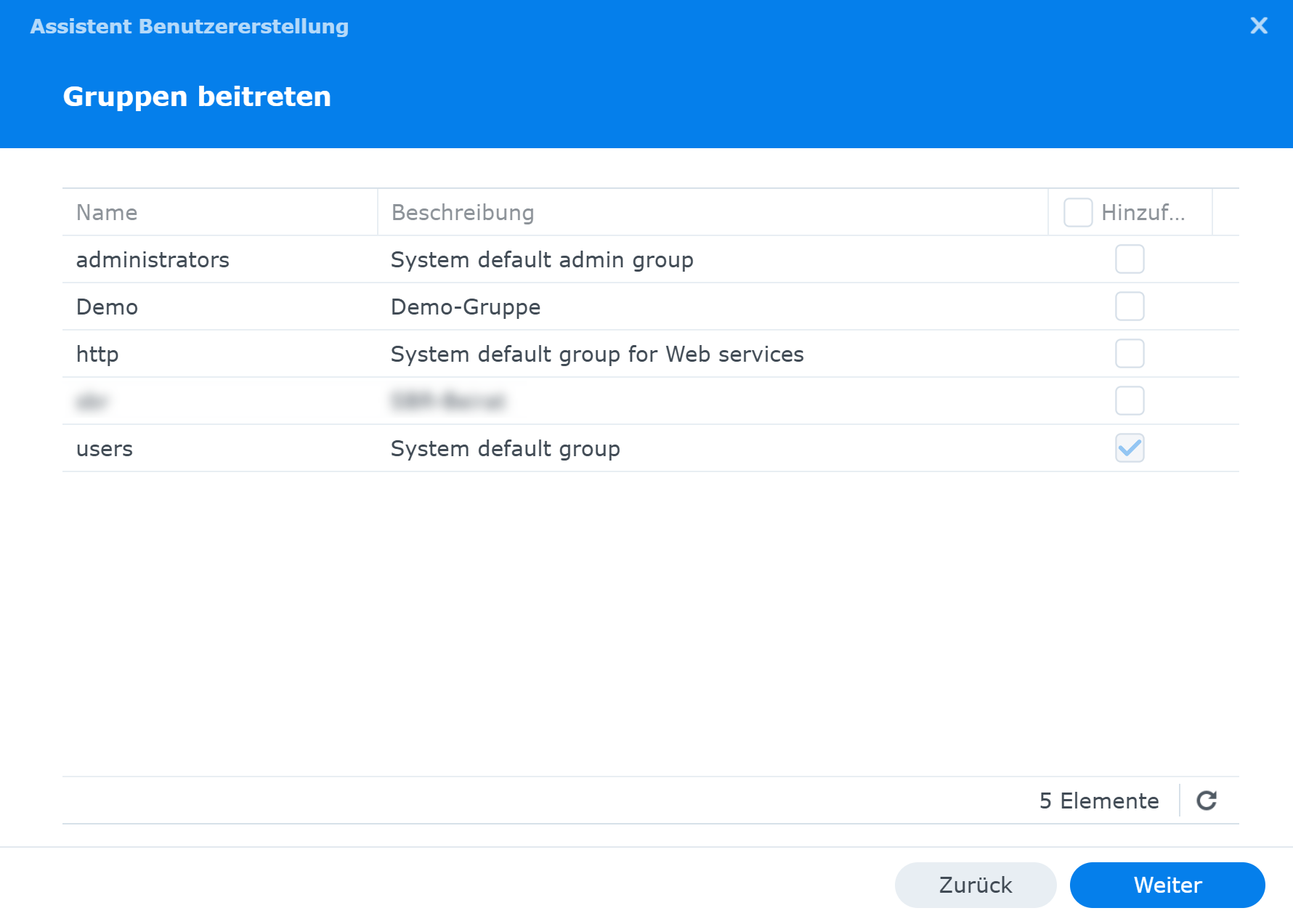Check the Demo group checkbox
The image size is (1293, 924).
click(x=1130, y=307)
